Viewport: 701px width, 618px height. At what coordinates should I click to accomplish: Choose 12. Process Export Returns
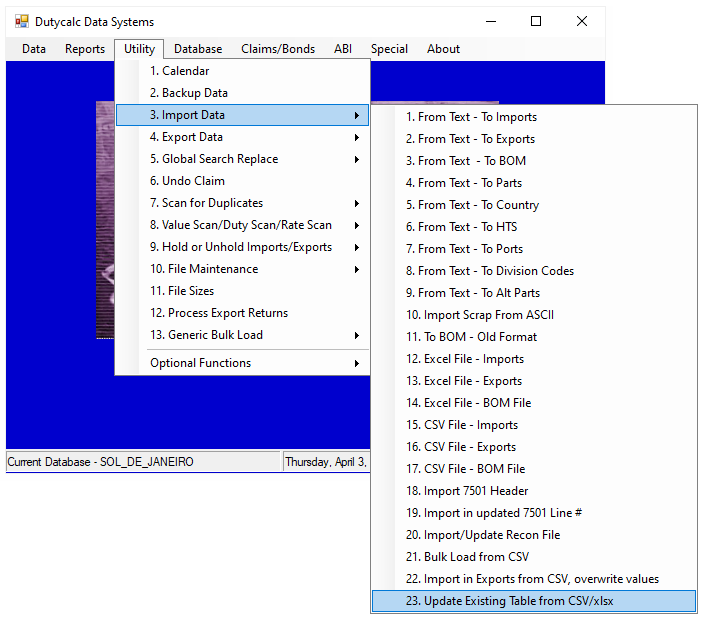coord(242,313)
